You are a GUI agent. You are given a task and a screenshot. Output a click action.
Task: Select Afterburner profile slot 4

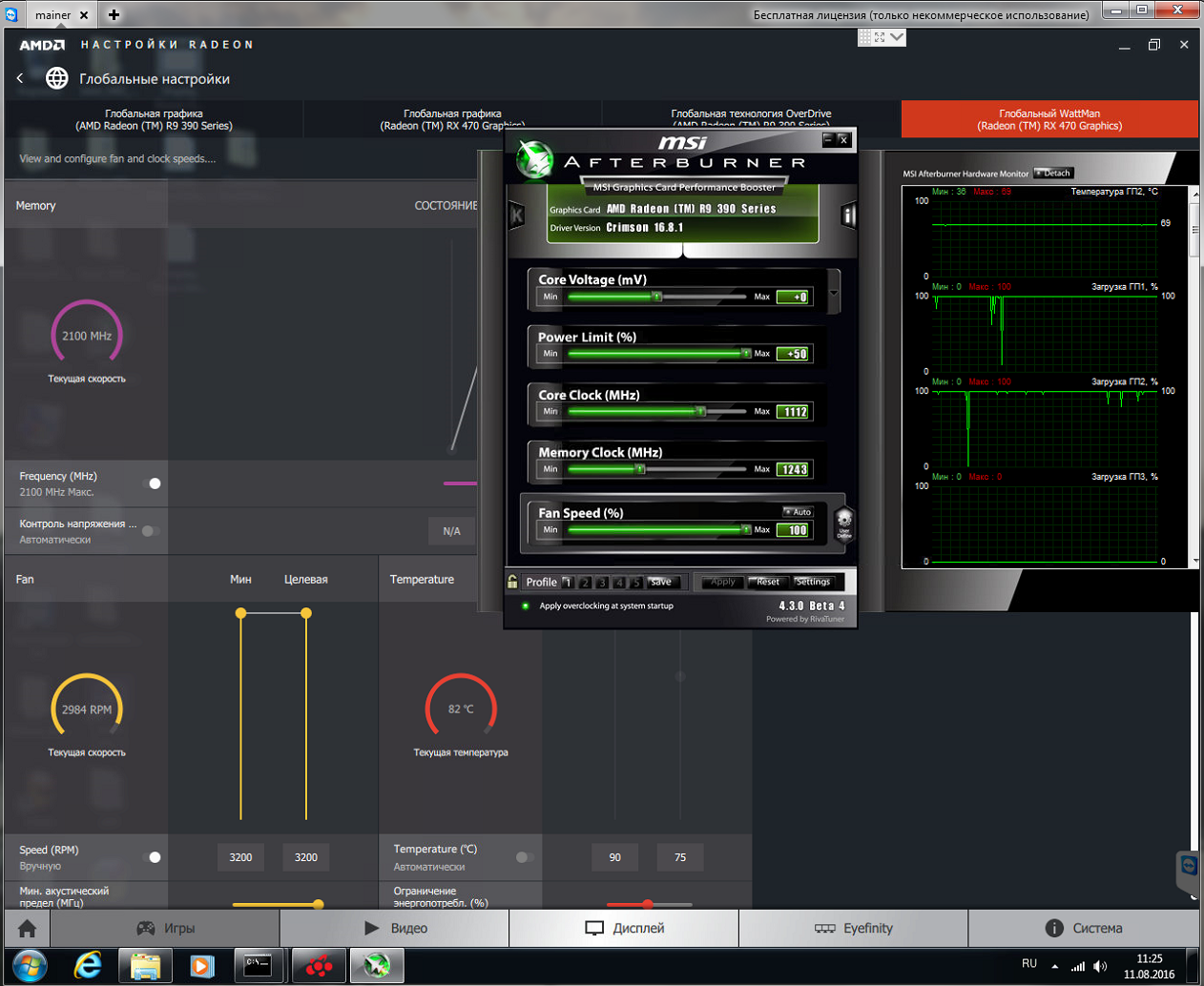619,582
